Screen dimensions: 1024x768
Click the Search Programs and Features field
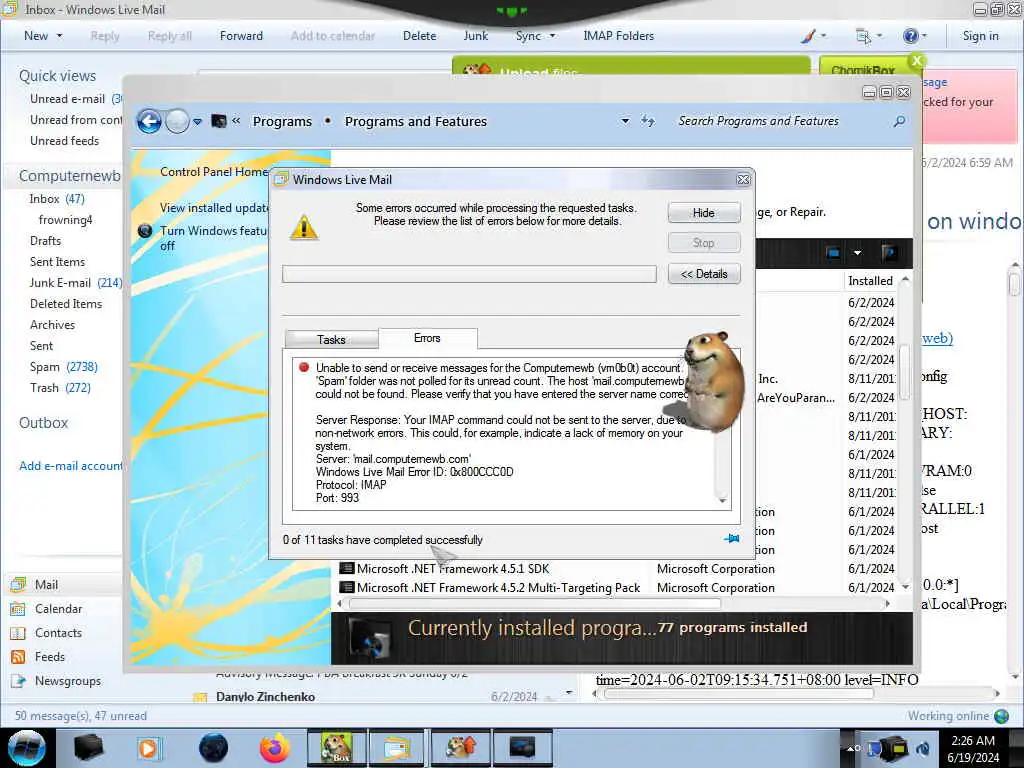click(782, 121)
